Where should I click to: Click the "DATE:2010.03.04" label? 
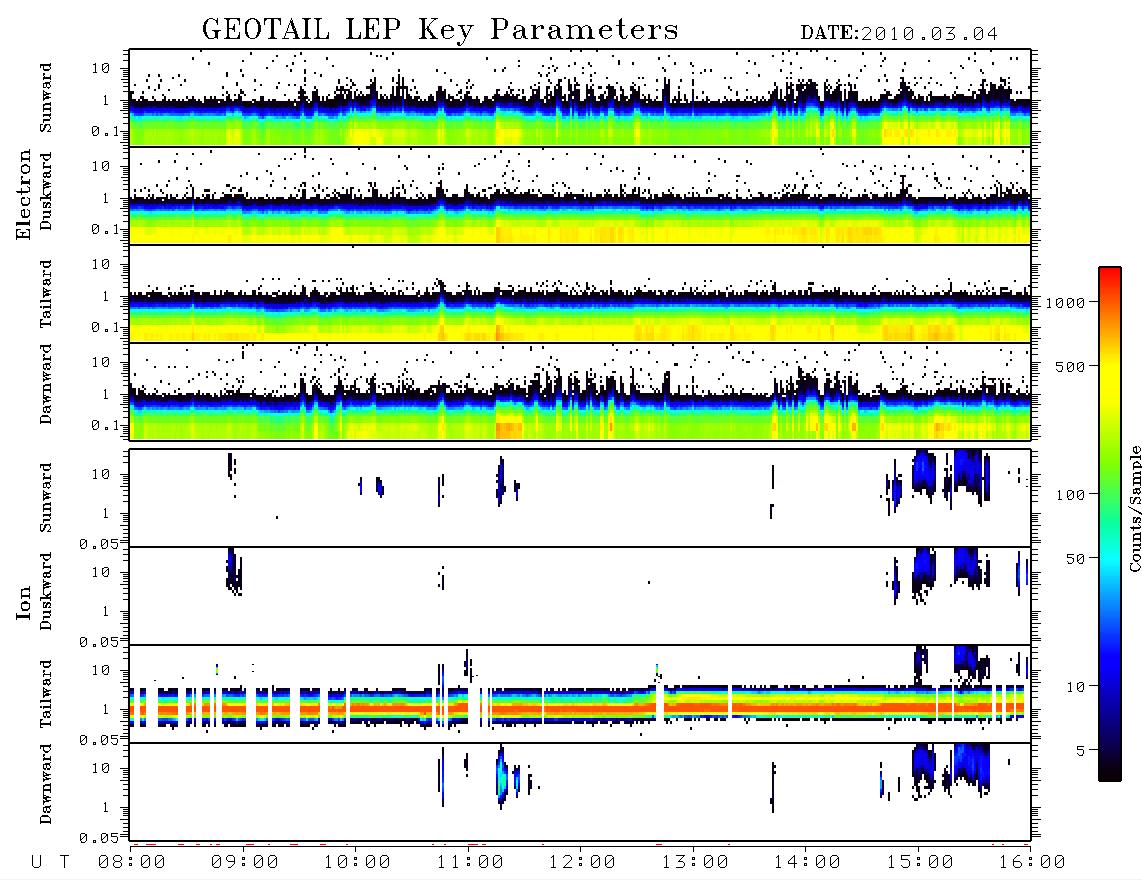[899, 34]
